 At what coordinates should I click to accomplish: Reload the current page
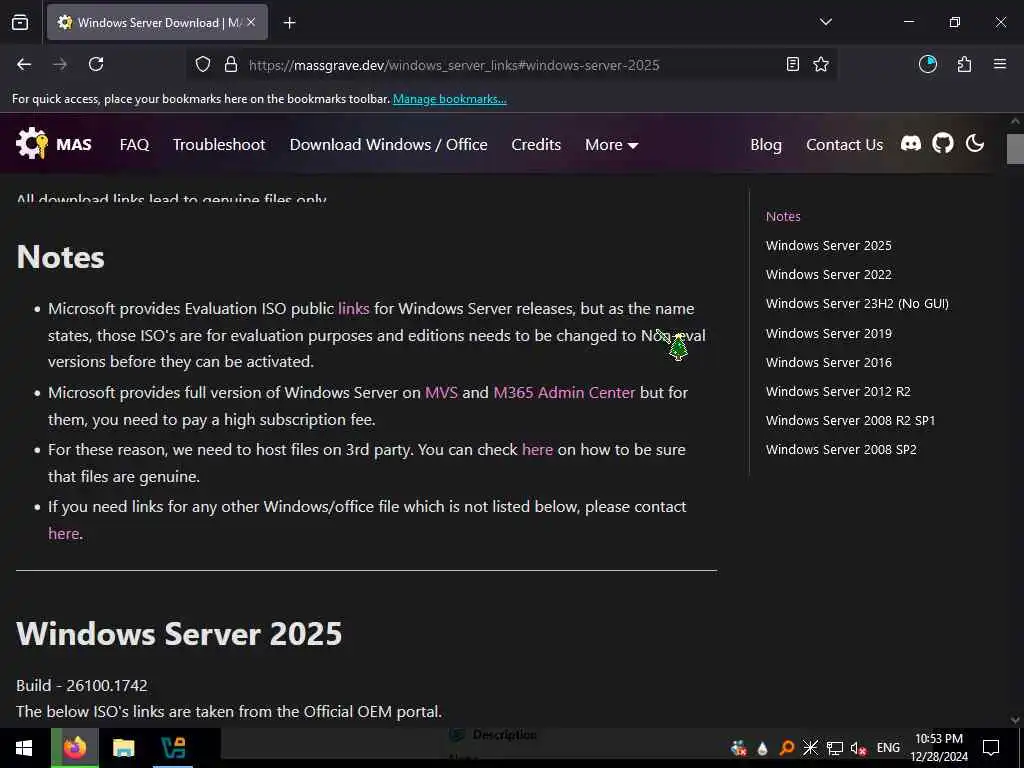[96, 64]
